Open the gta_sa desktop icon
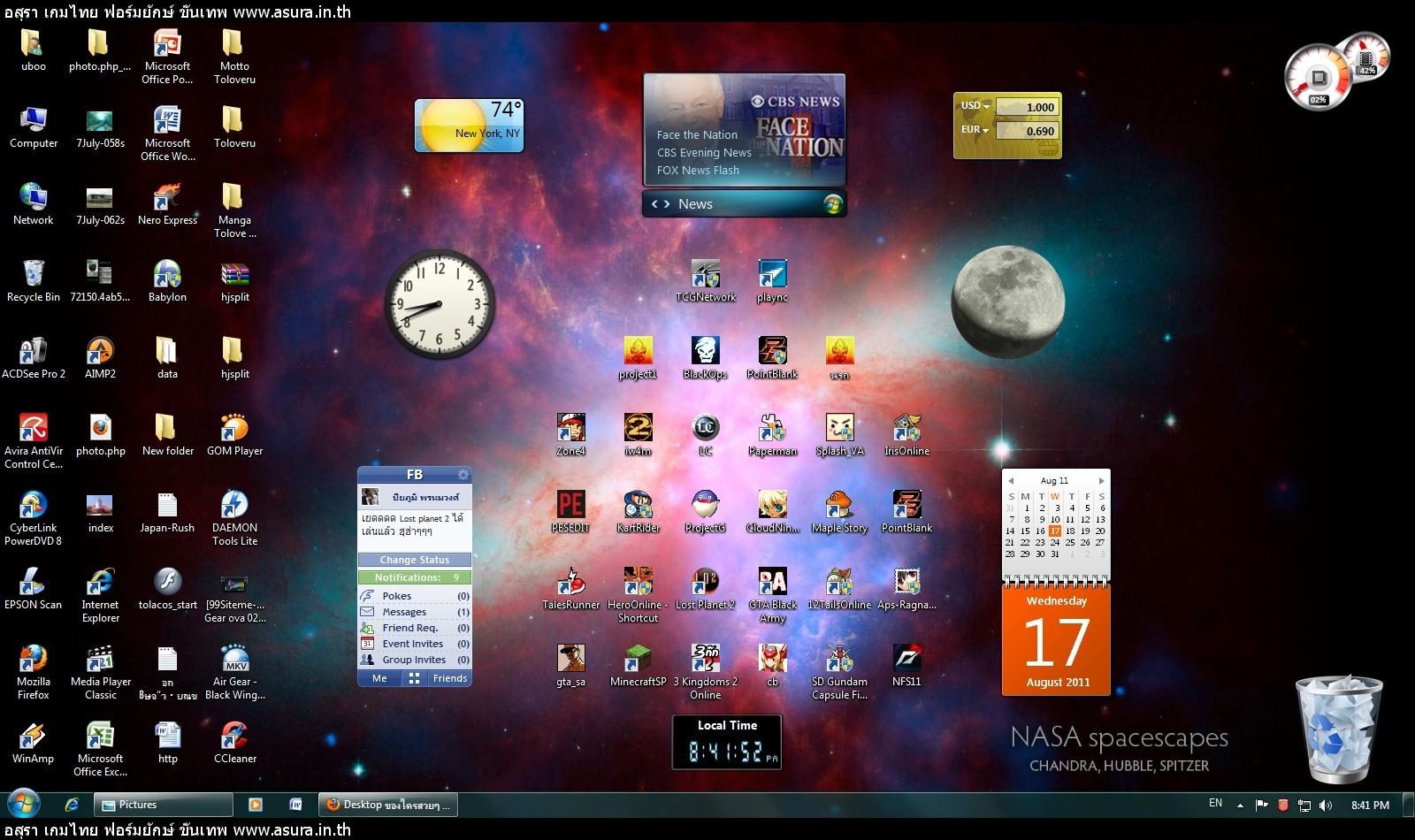 point(570,666)
